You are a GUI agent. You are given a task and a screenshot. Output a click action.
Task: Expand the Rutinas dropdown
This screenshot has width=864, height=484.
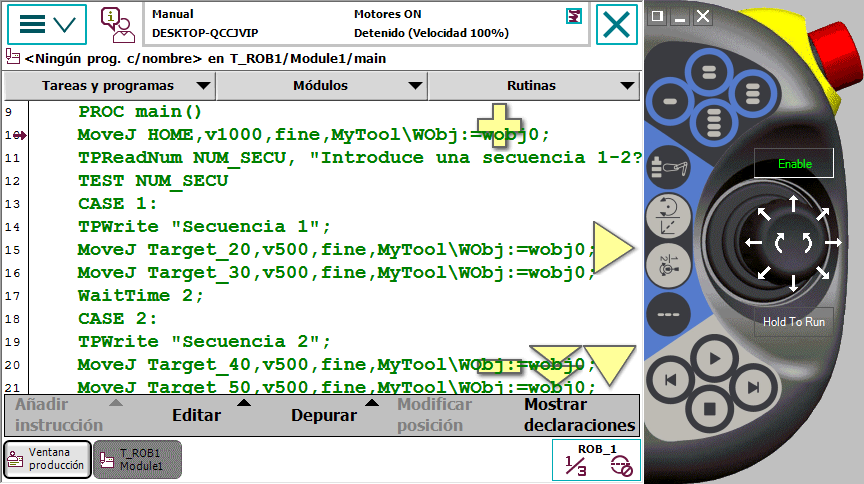[x=533, y=86]
